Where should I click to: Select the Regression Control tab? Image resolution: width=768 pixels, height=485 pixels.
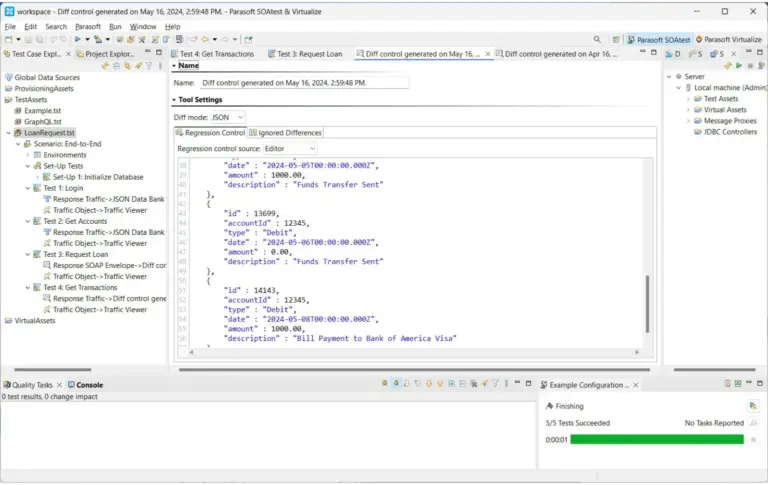point(211,133)
